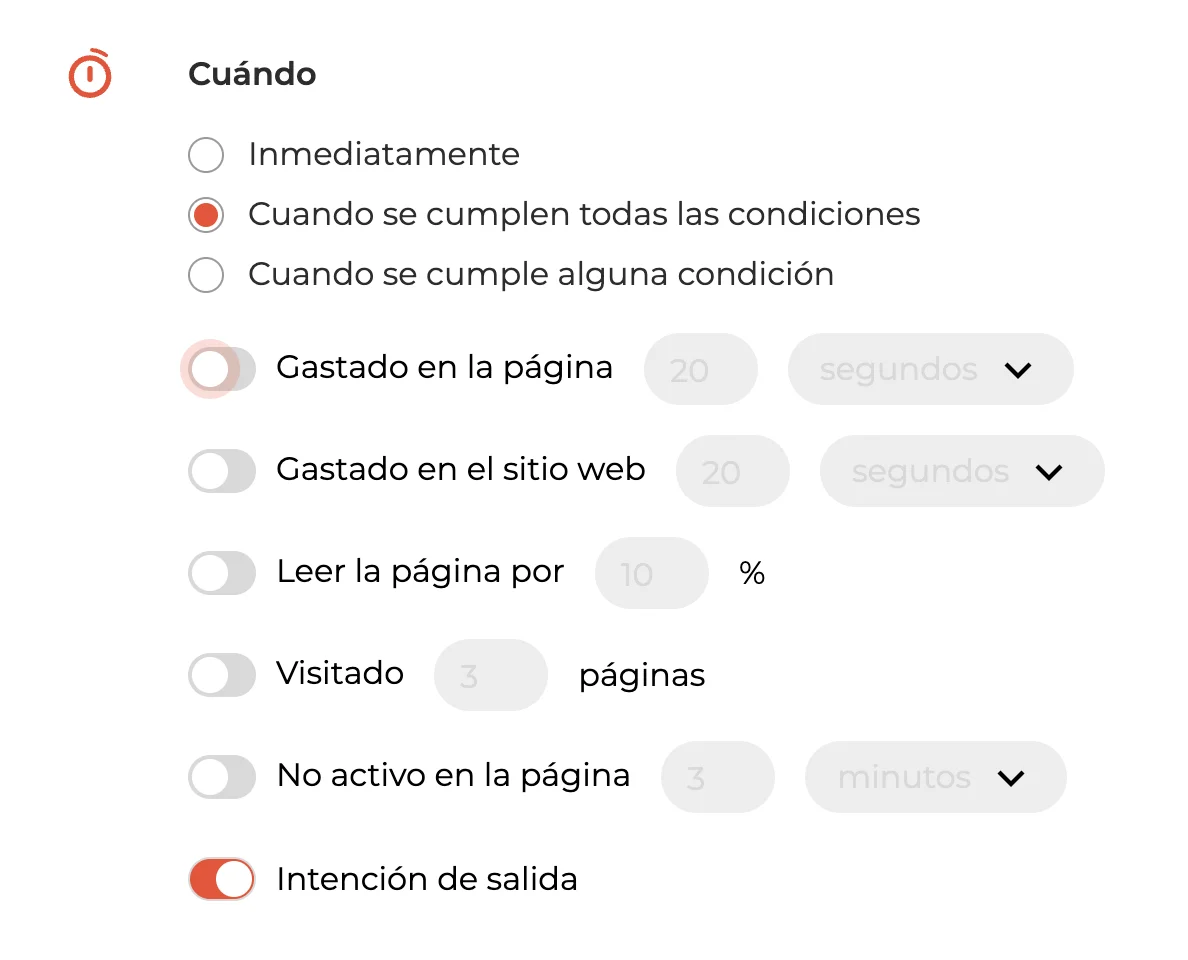This screenshot has height=960, width=1188.
Task: Toggle Leer la página por switch
Action: pos(222,573)
